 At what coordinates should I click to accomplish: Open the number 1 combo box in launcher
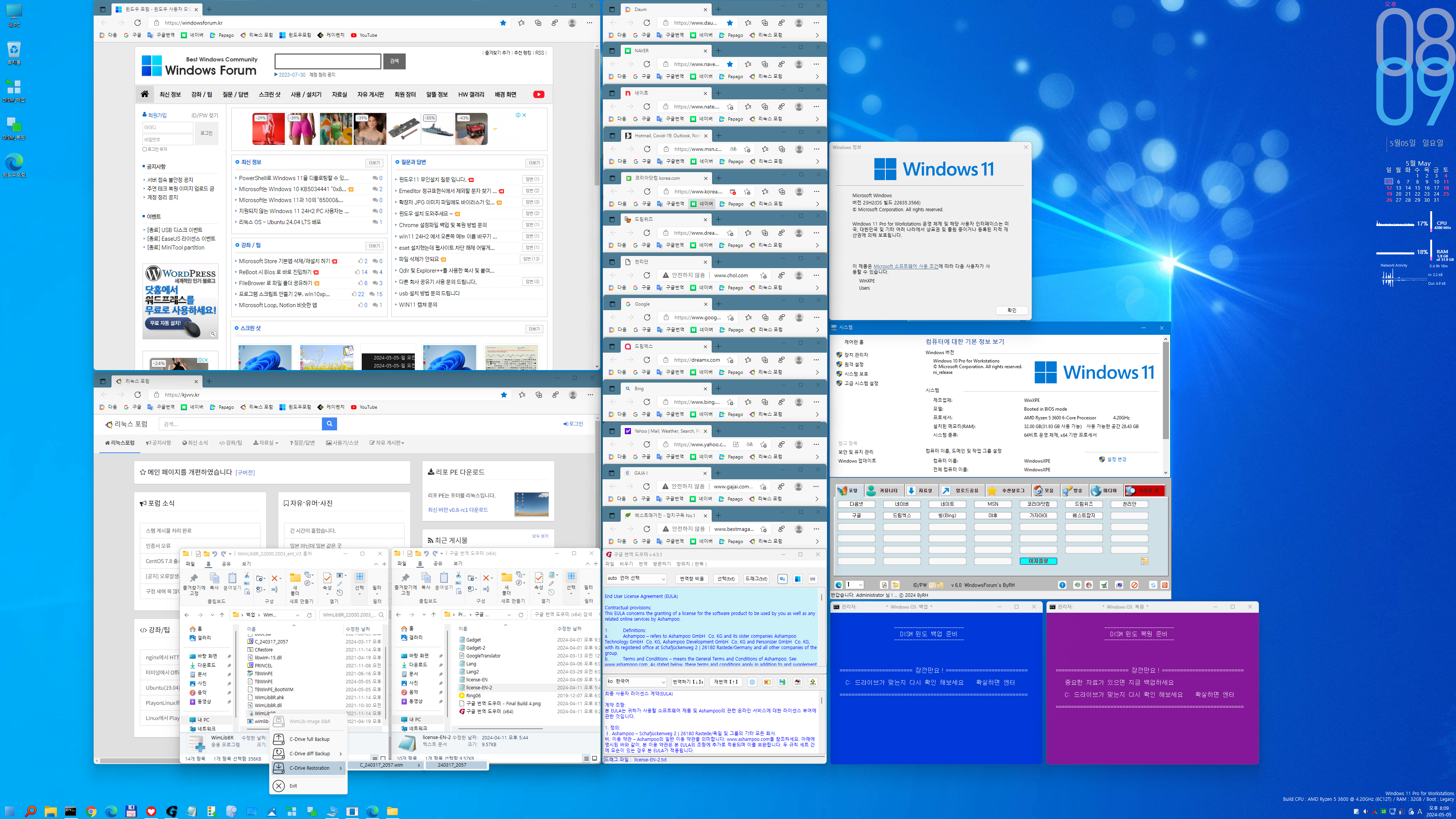click(854, 585)
